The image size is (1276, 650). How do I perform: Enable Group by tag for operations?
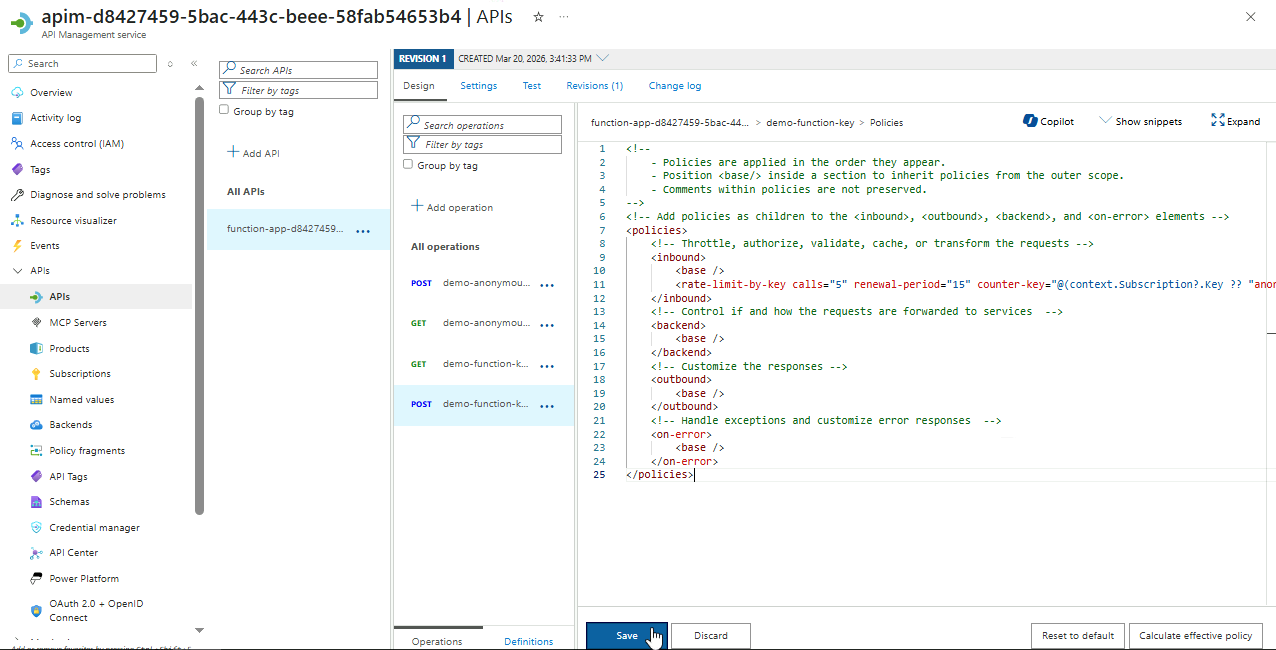tap(408, 165)
